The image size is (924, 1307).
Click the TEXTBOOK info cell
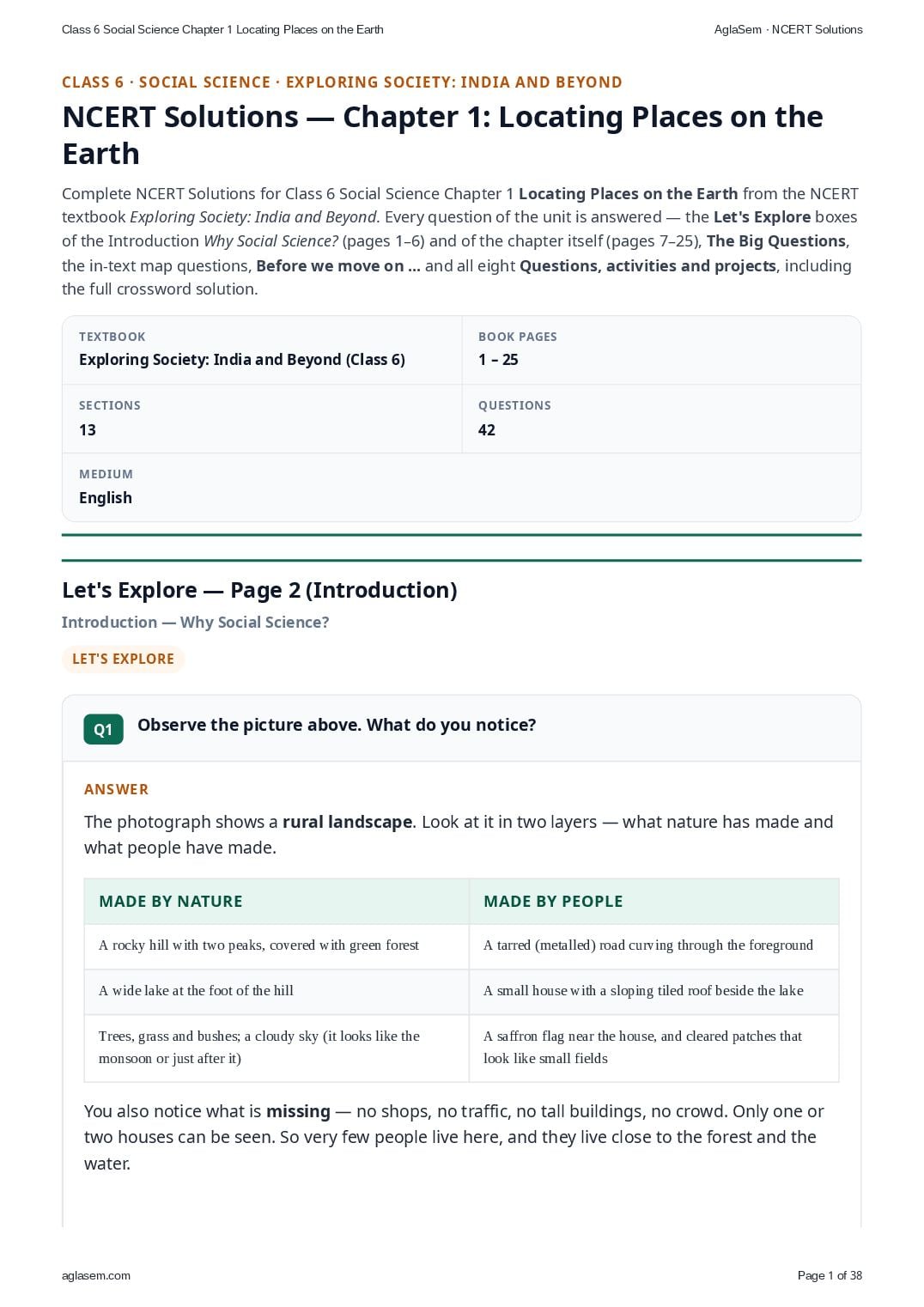(262, 350)
